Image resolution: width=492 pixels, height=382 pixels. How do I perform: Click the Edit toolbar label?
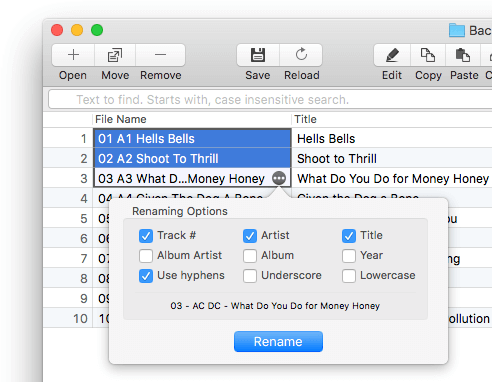pyautogui.click(x=392, y=75)
